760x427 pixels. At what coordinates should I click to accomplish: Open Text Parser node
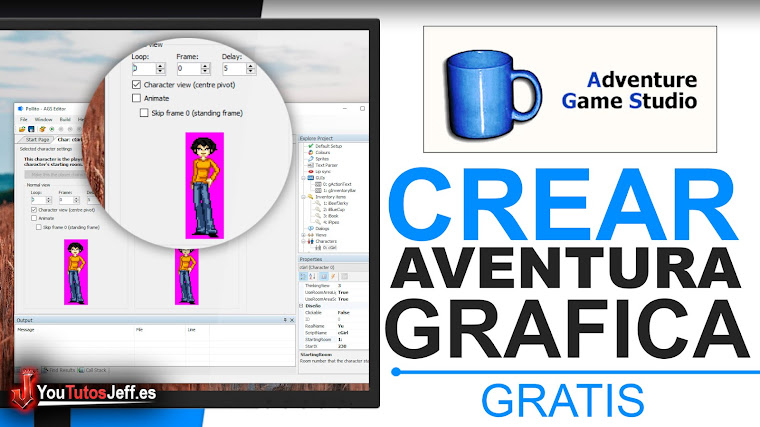[x=327, y=165]
